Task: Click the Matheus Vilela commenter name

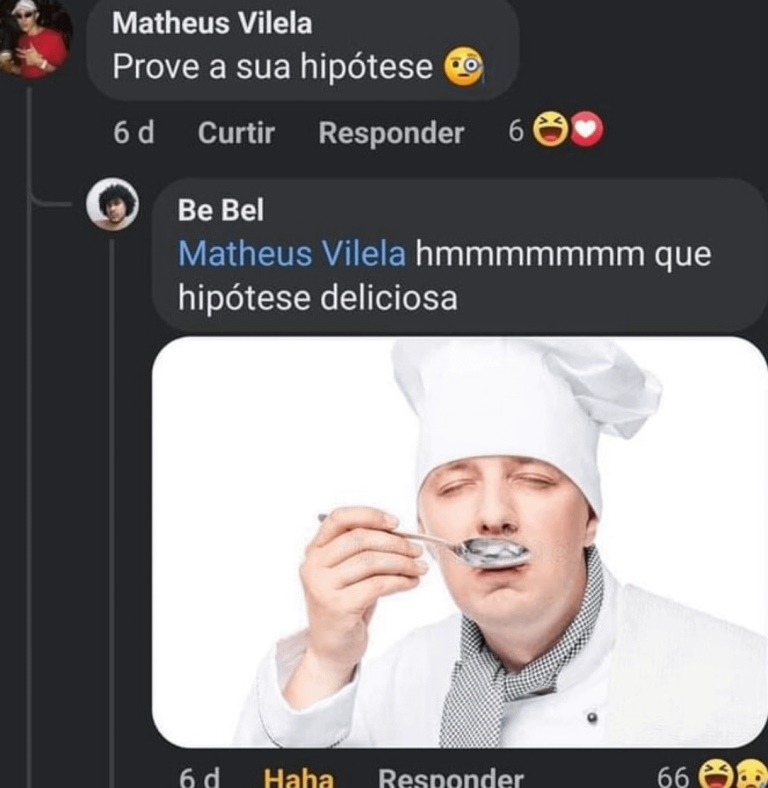Action: pos(212,23)
